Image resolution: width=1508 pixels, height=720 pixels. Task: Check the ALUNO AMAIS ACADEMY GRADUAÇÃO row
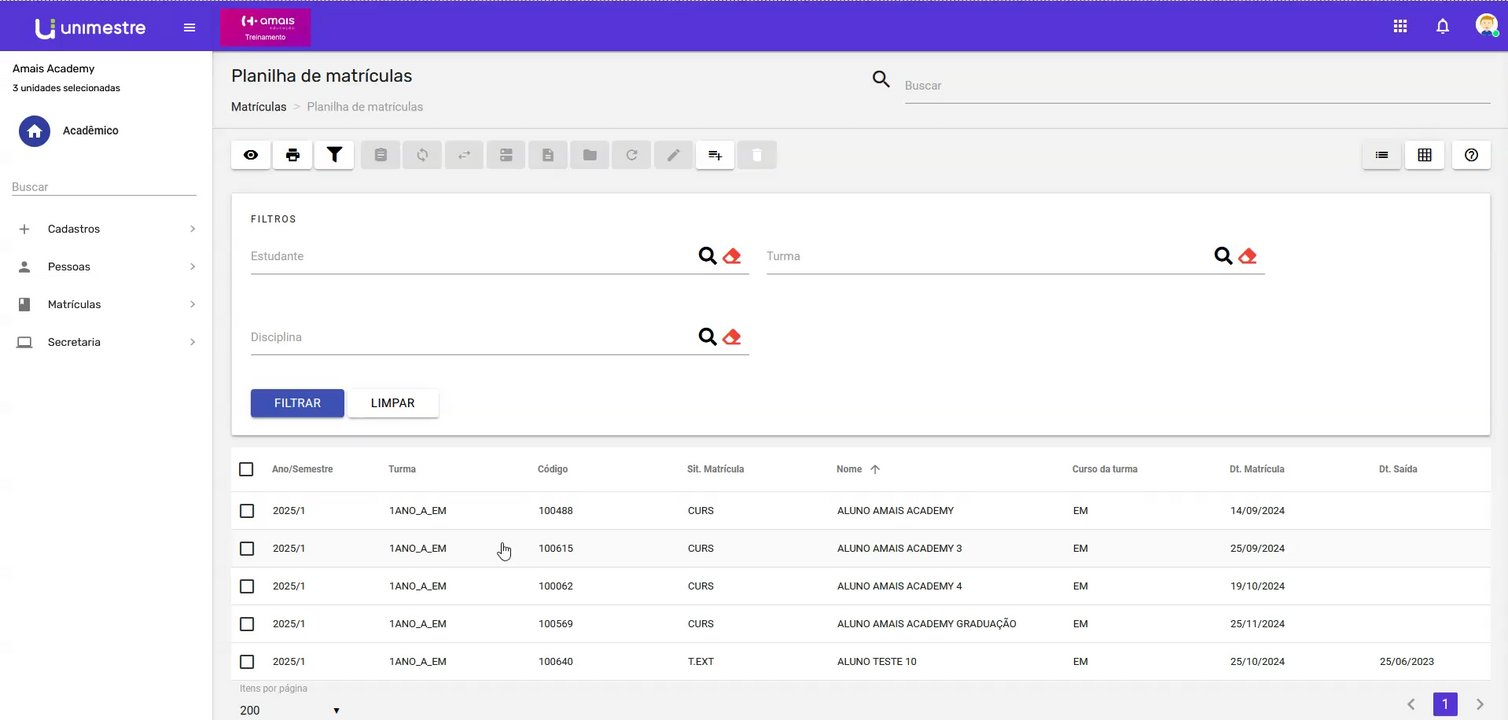tap(247, 624)
